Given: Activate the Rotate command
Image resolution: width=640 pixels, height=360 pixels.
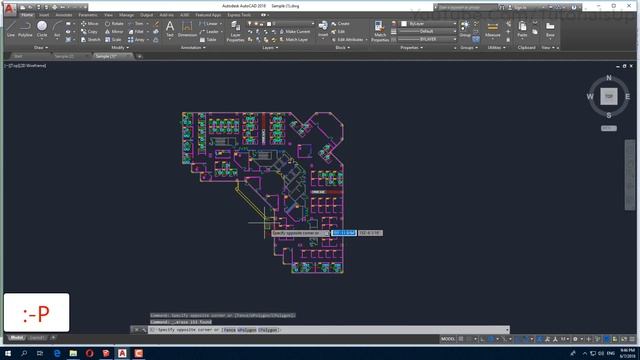Looking at the screenshot, I should click(114, 24).
